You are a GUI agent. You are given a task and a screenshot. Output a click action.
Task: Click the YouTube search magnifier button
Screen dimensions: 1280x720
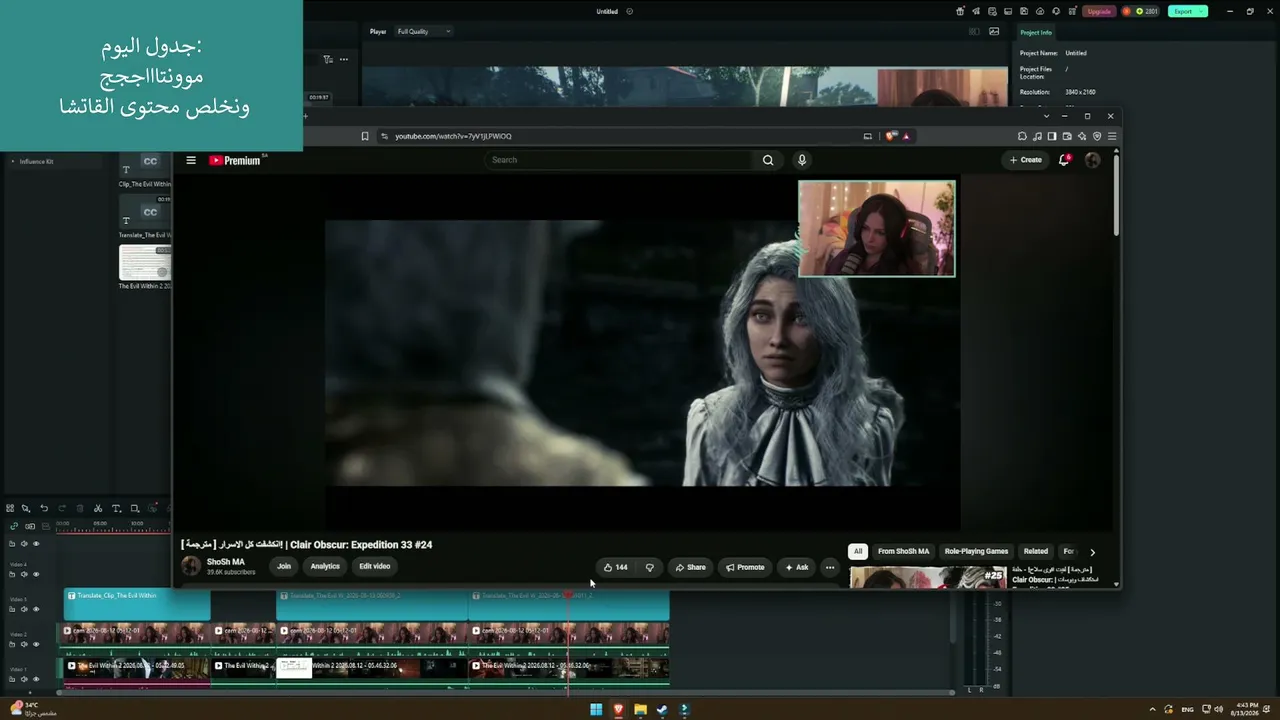click(768, 160)
